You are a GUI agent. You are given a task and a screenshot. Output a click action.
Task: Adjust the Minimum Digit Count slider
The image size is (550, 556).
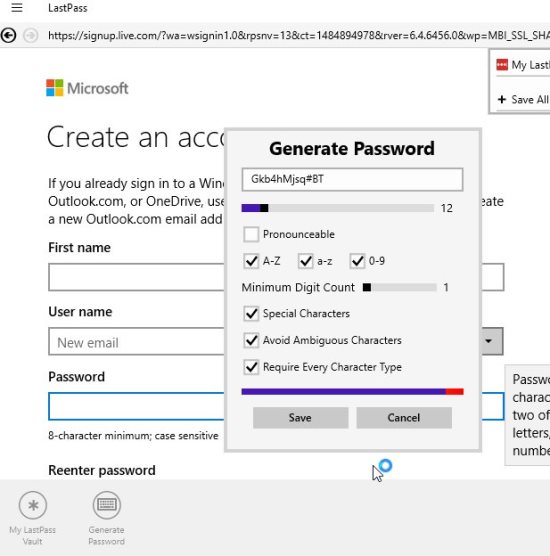click(x=400, y=287)
